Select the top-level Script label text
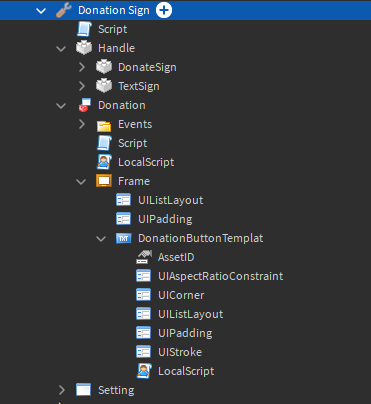371x404 pixels. (x=112, y=29)
